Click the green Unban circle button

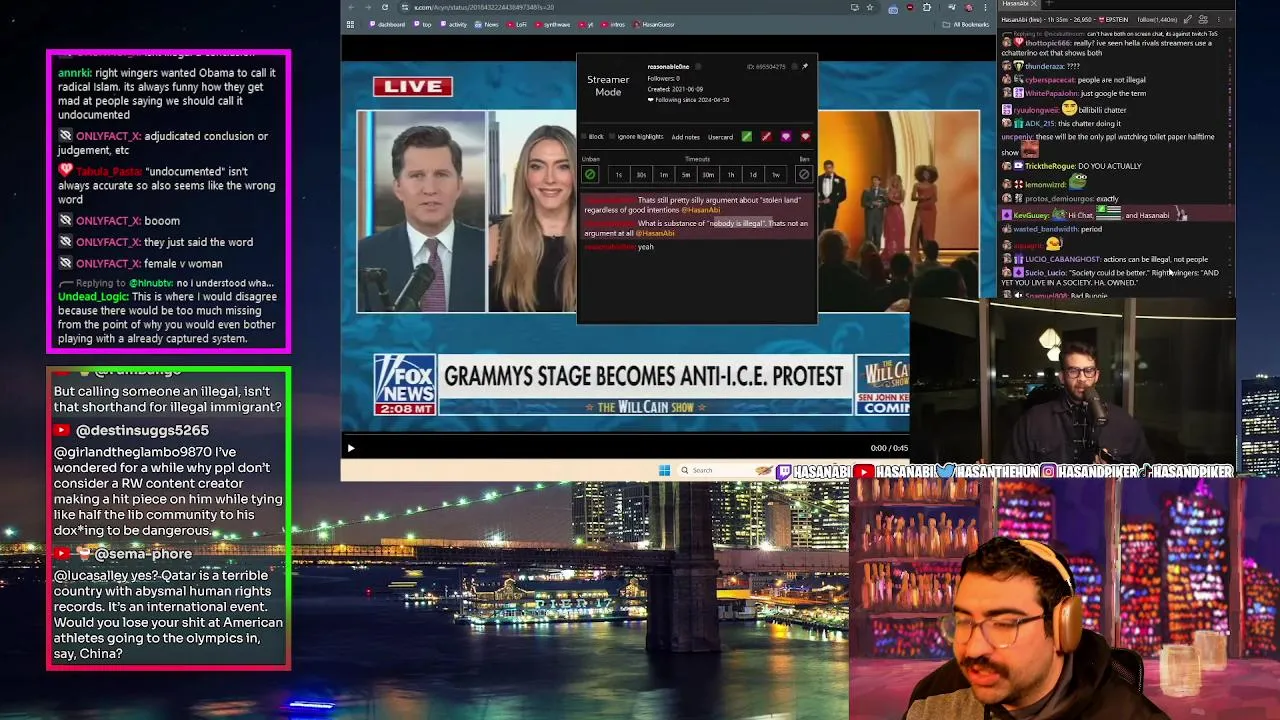pyautogui.click(x=590, y=174)
